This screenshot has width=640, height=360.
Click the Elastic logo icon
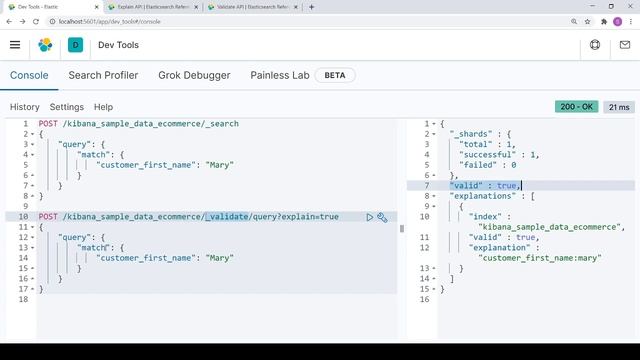[45, 45]
